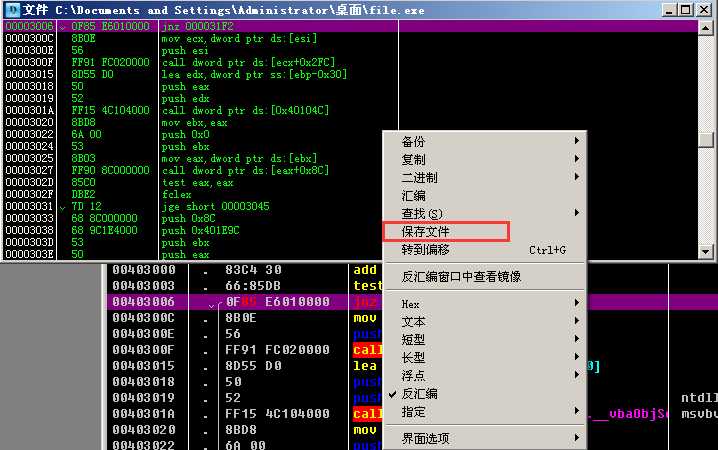This screenshot has width=718, height=450.
Task: Open the 二进制 submenu
Action: [x=484, y=177]
